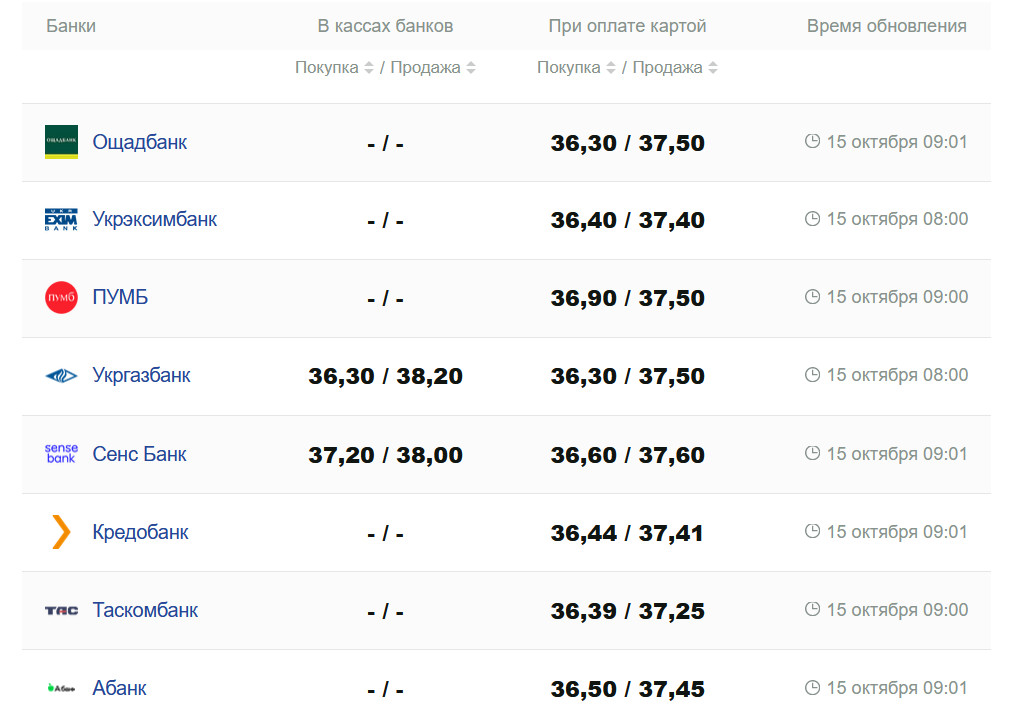Open the Таскомбанк bank link

click(x=145, y=610)
